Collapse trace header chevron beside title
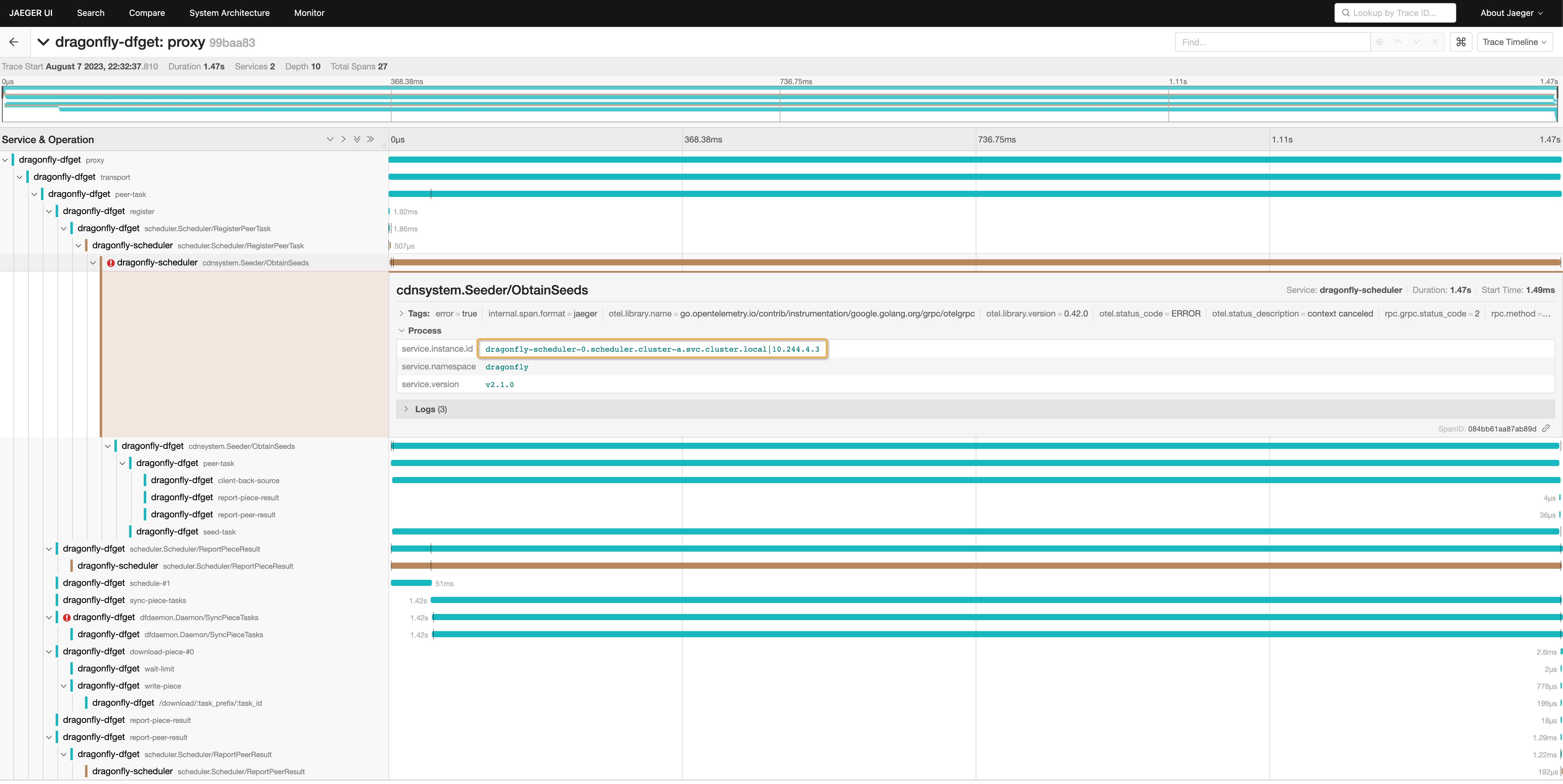The width and height of the screenshot is (1563, 784). click(43, 42)
